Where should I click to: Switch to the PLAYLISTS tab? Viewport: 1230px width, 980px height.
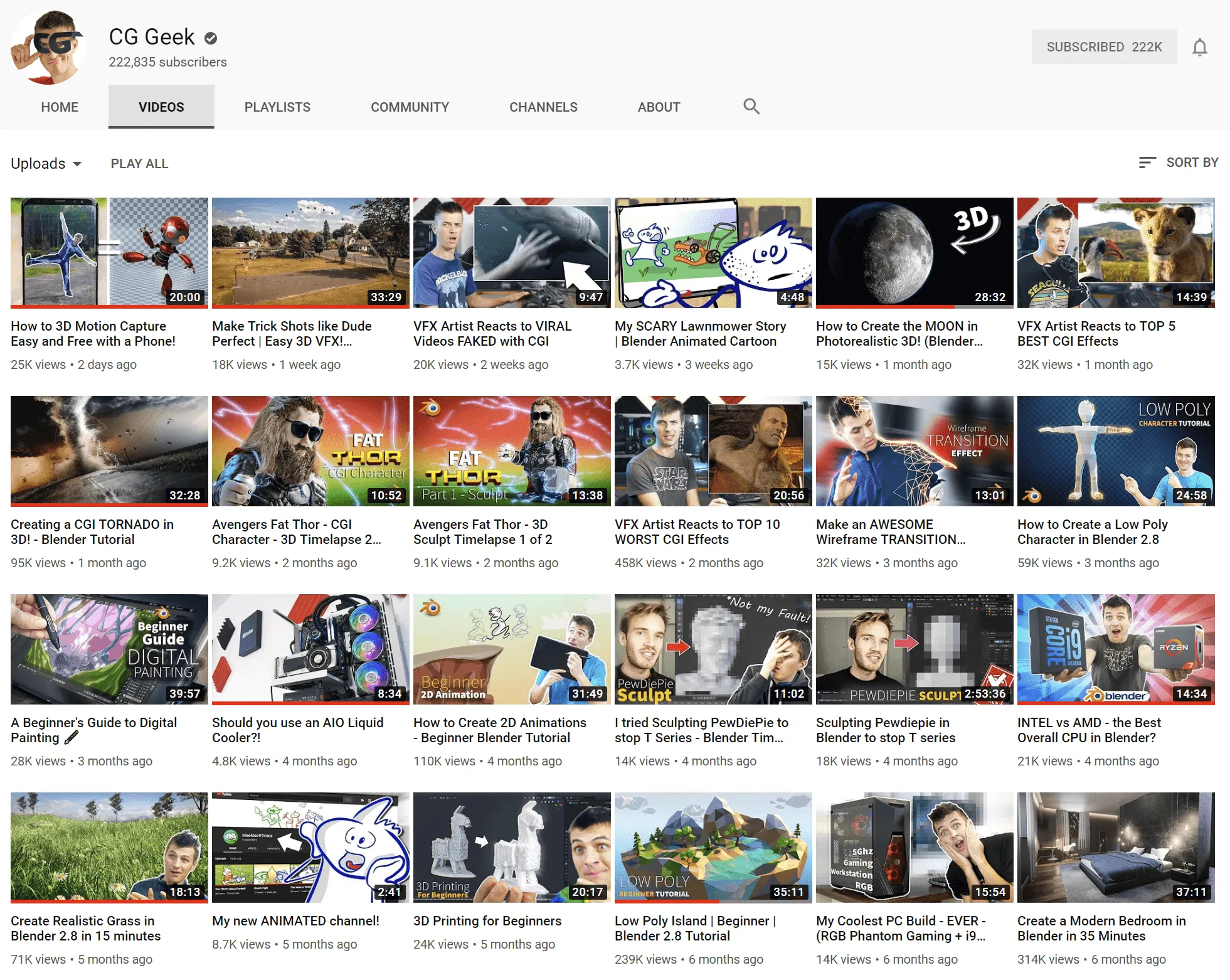[x=277, y=107]
